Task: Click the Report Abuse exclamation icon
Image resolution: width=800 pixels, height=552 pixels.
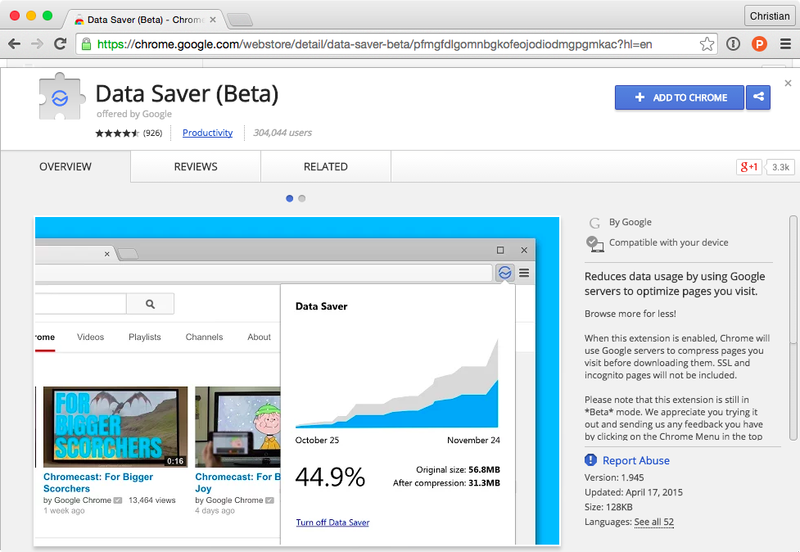Action: pos(590,460)
